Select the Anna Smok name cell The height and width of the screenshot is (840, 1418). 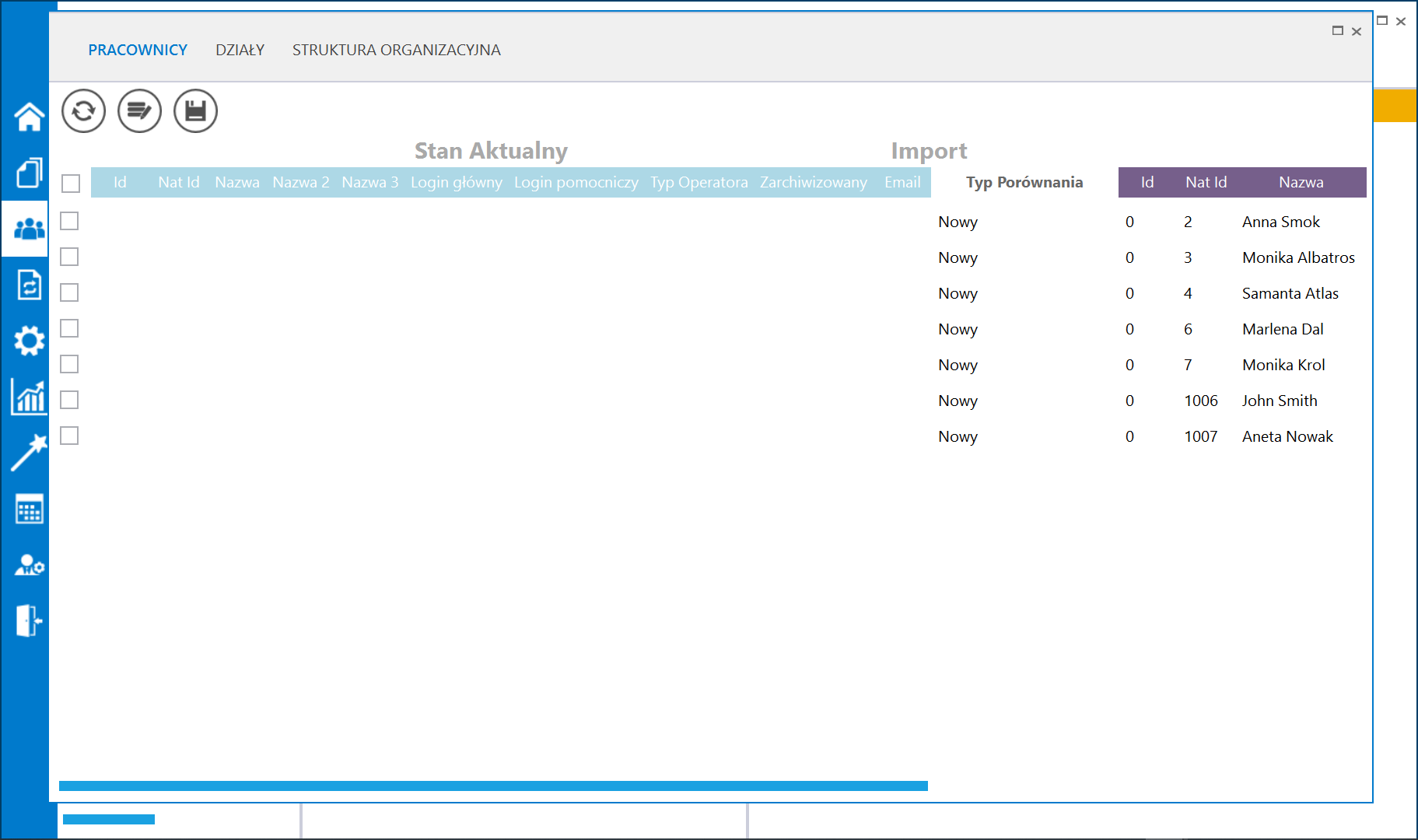click(x=1281, y=222)
